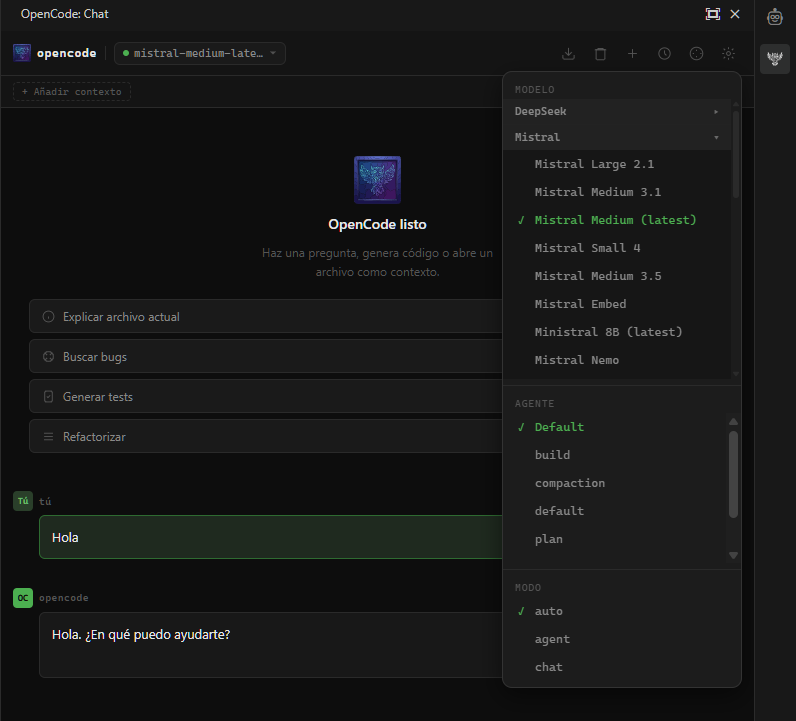The image size is (796, 721).
Task: Choose the Default agent
Action: (x=615, y=428)
